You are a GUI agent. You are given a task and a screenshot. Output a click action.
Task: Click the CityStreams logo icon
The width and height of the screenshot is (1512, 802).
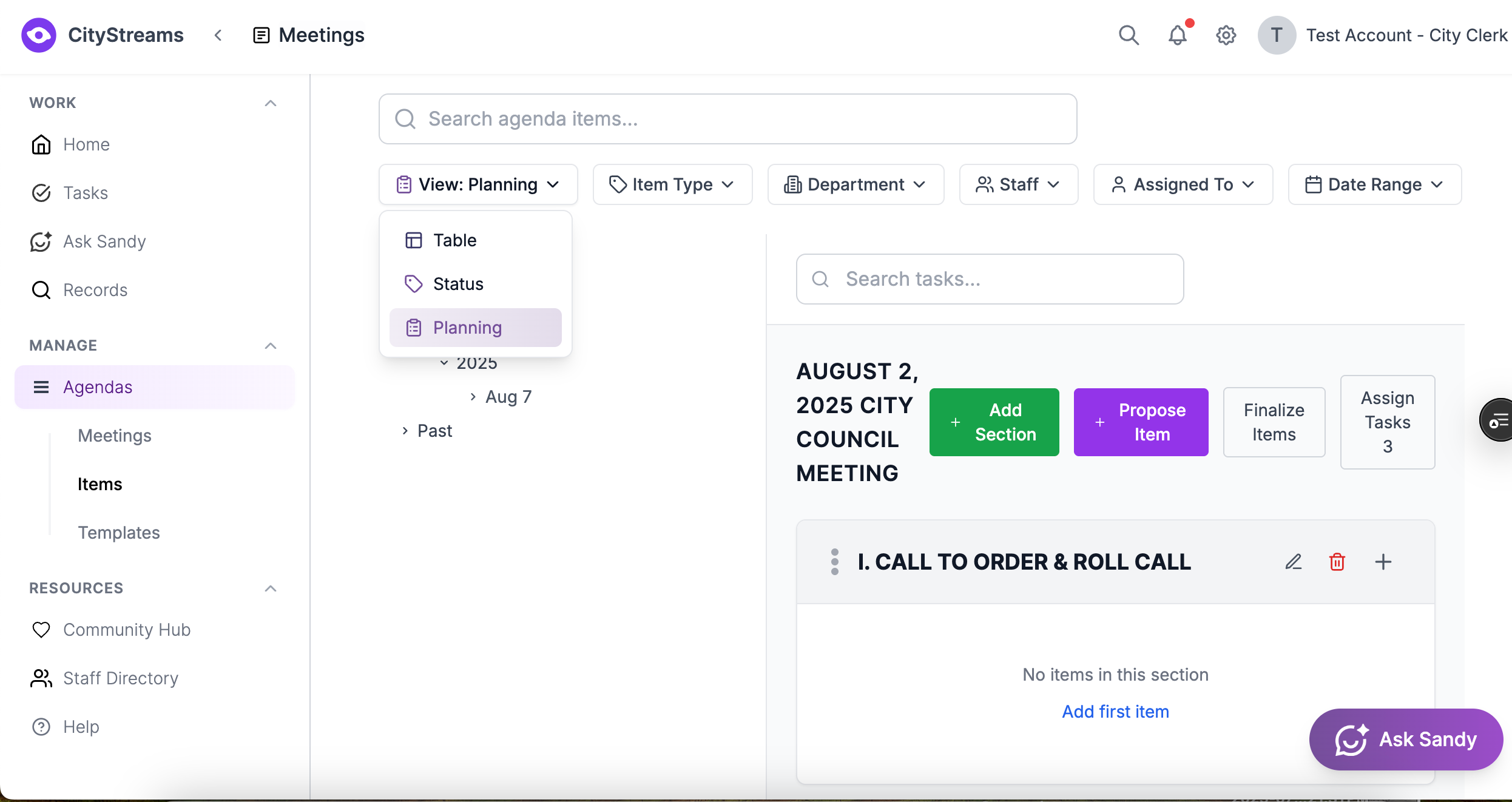(39, 35)
